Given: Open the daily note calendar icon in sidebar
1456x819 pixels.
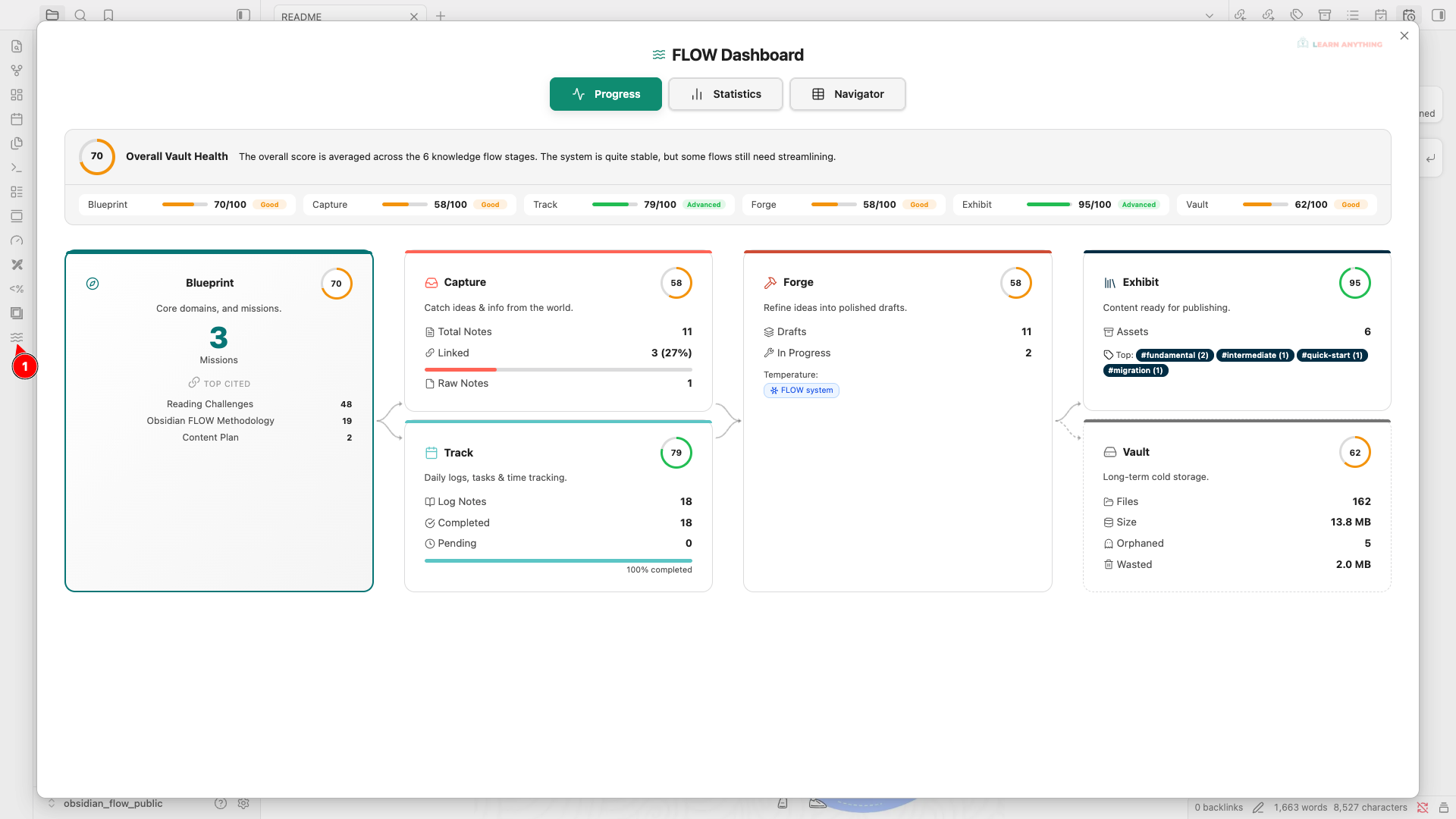Looking at the screenshot, I should coord(17,119).
